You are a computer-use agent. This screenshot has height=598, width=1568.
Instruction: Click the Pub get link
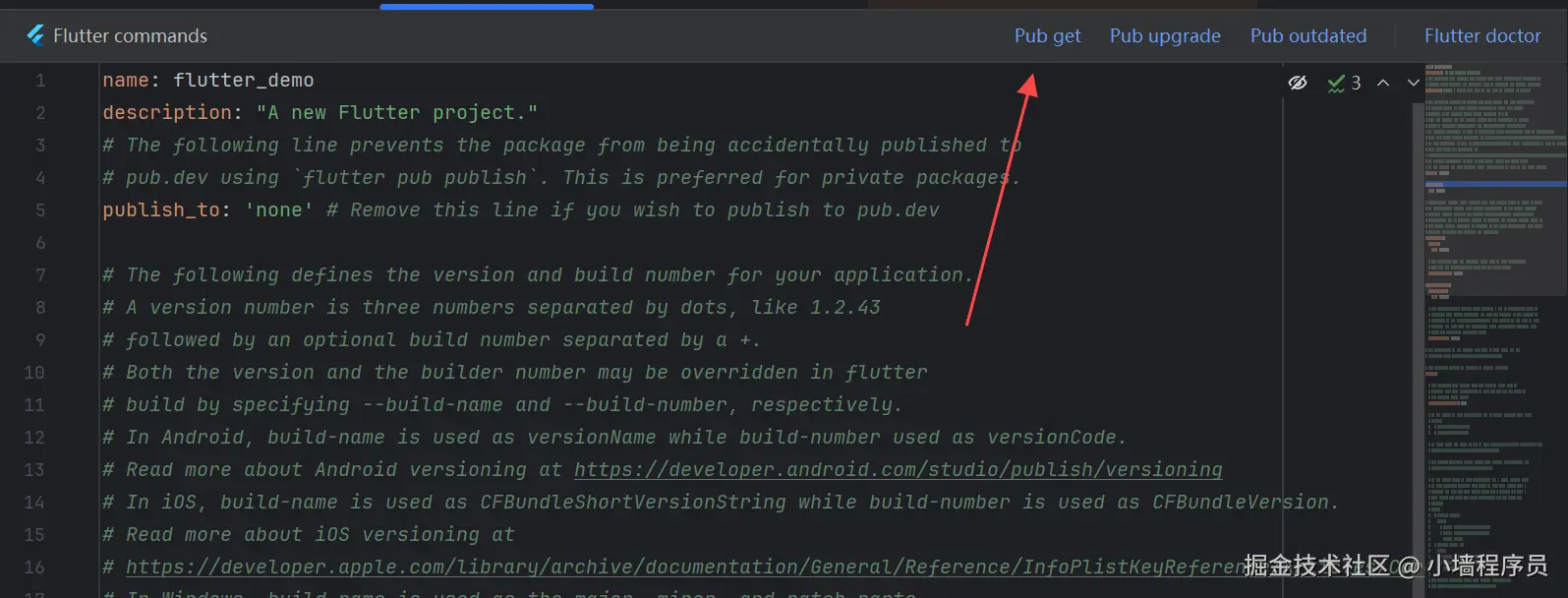click(1047, 35)
